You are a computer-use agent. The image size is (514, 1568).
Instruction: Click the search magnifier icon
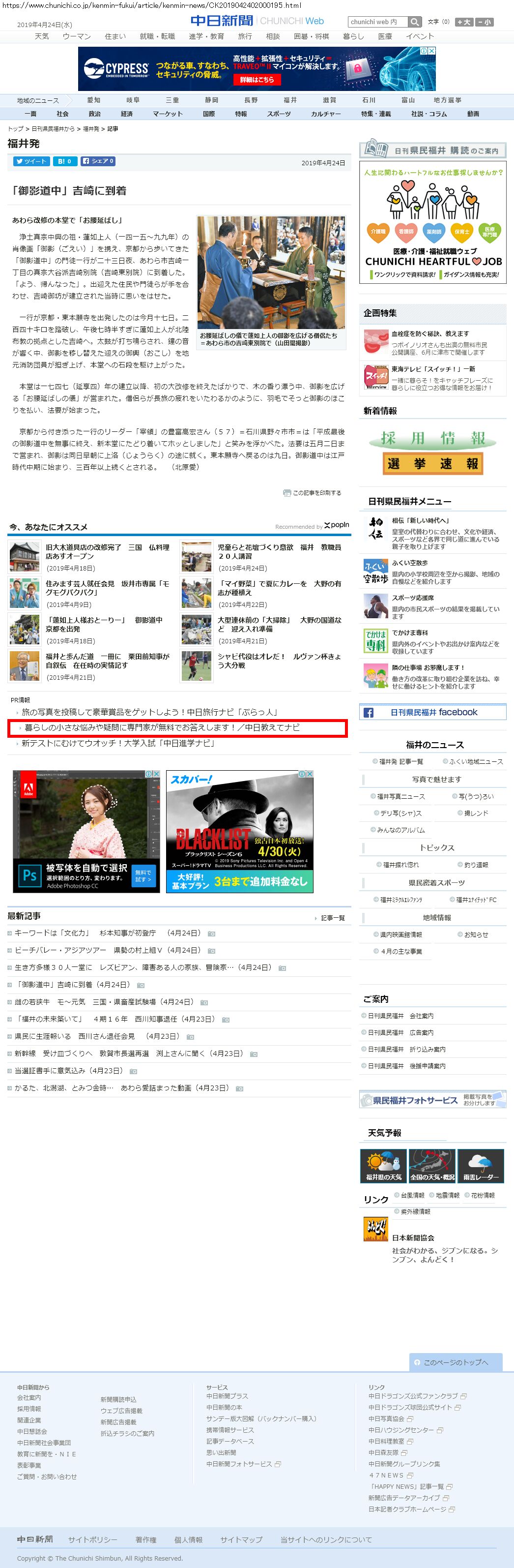point(414,22)
